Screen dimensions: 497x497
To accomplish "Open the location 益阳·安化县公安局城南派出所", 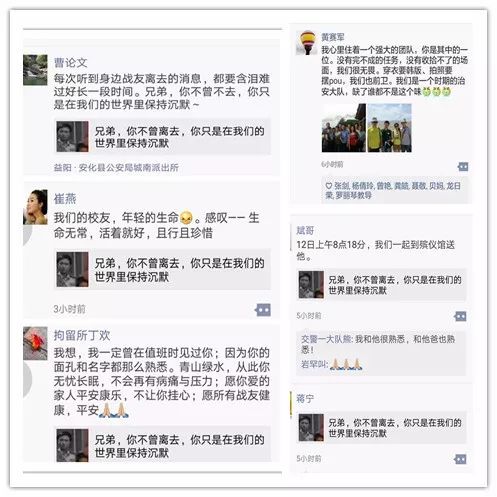I will (116, 167).
